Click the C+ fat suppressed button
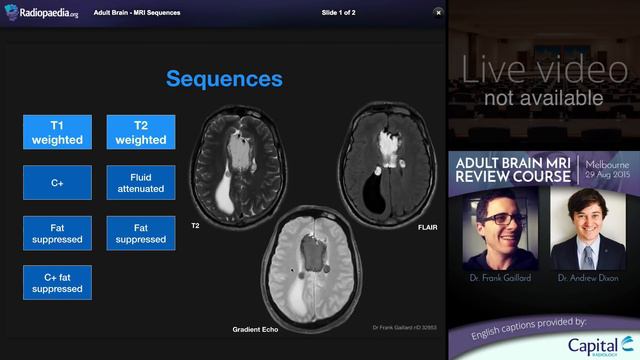640x360 pixels. point(58,282)
